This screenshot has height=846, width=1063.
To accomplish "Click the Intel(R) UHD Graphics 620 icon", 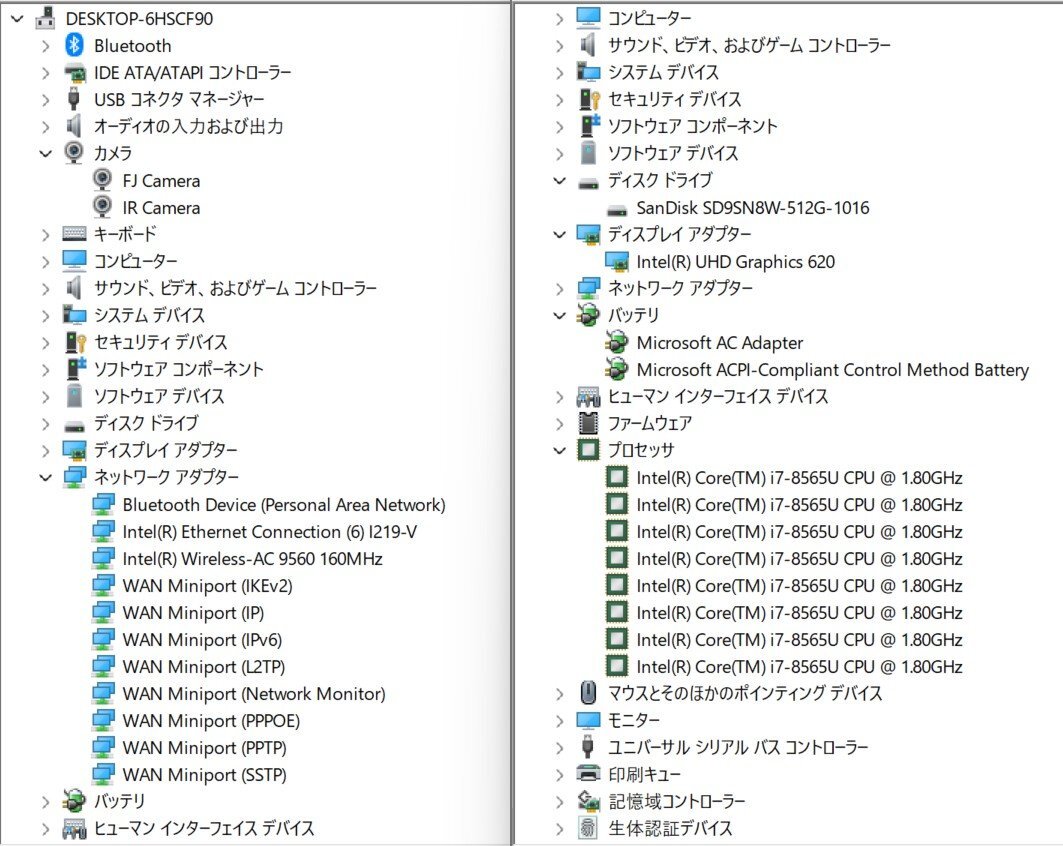I will (616, 262).
